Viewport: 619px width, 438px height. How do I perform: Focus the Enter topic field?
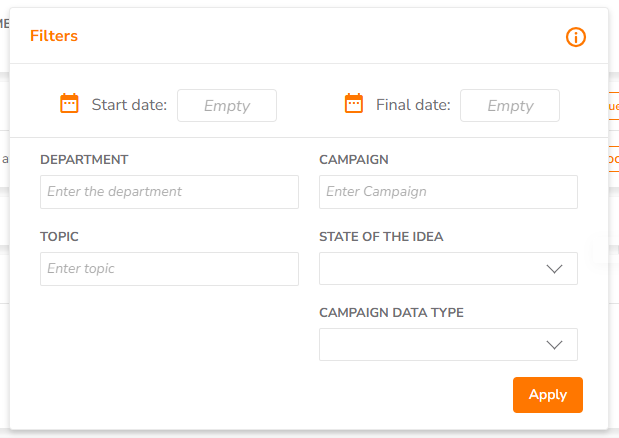click(169, 269)
